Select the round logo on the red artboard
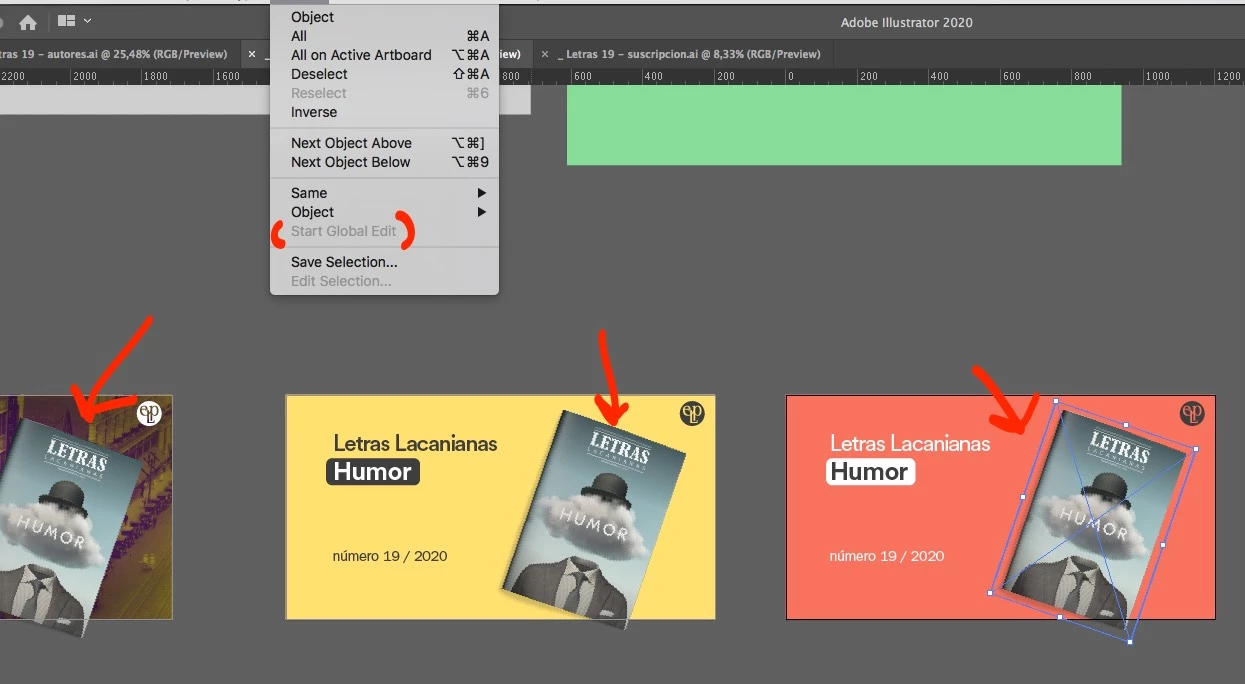1245x684 pixels. [1192, 413]
